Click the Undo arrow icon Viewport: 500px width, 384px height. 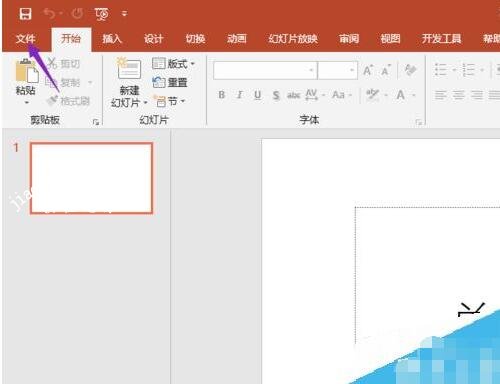pyautogui.click(x=49, y=14)
